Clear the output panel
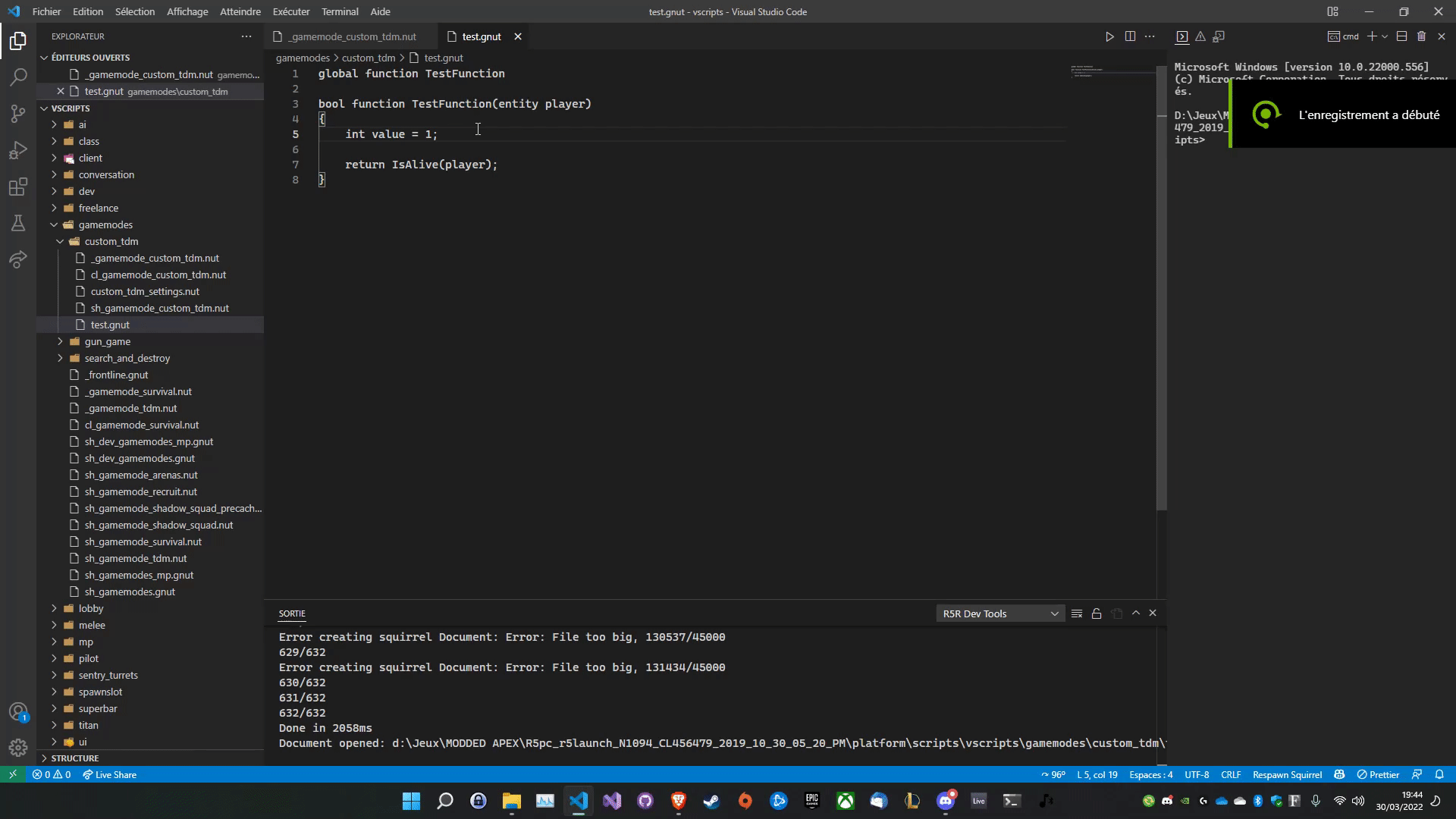The image size is (1456, 819). tap(1077, 613)
